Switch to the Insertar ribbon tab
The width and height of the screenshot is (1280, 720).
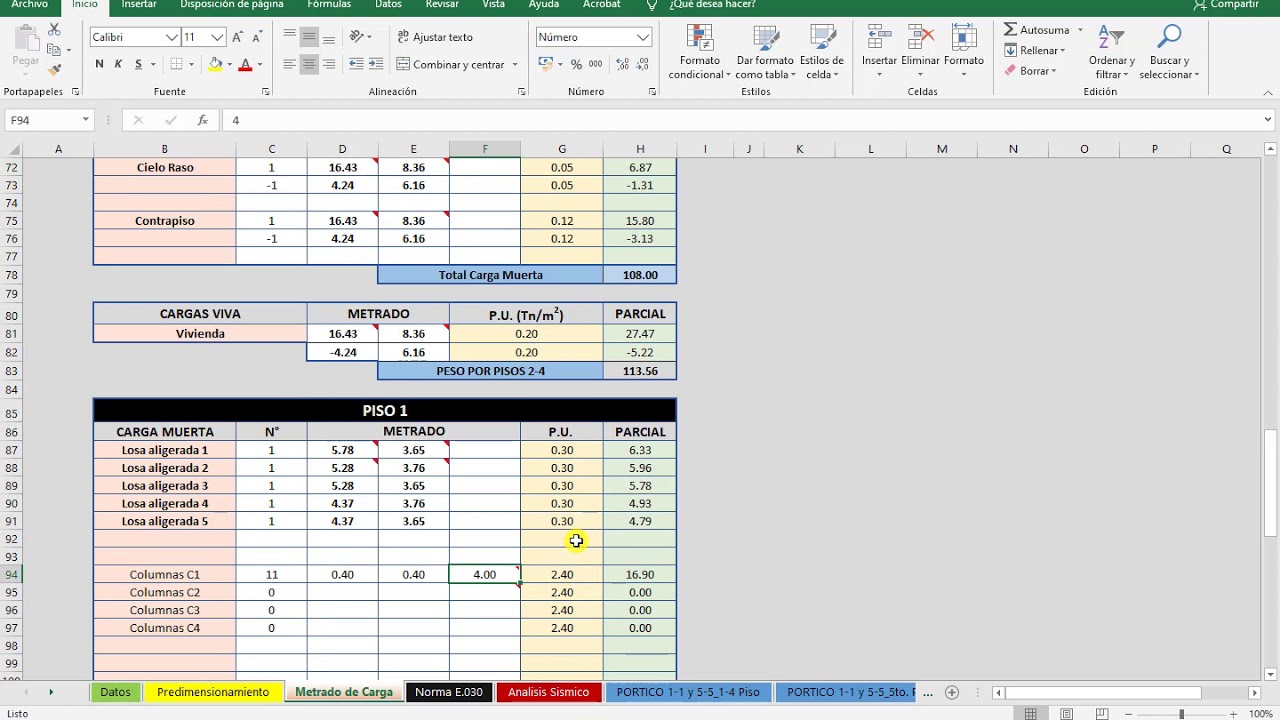pos(139,5)
